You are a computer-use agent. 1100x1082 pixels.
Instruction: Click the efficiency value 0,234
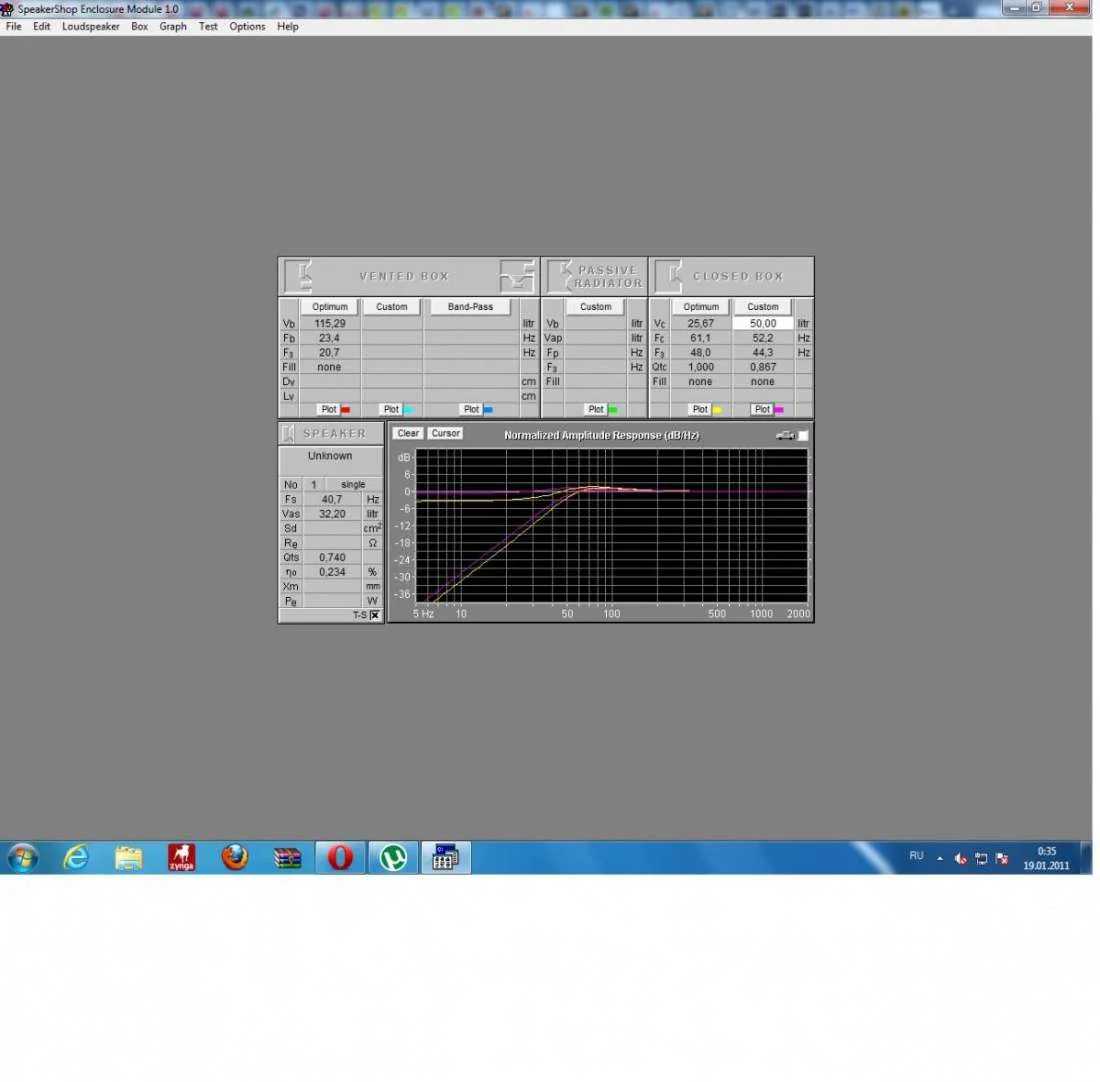coord(332,572)
